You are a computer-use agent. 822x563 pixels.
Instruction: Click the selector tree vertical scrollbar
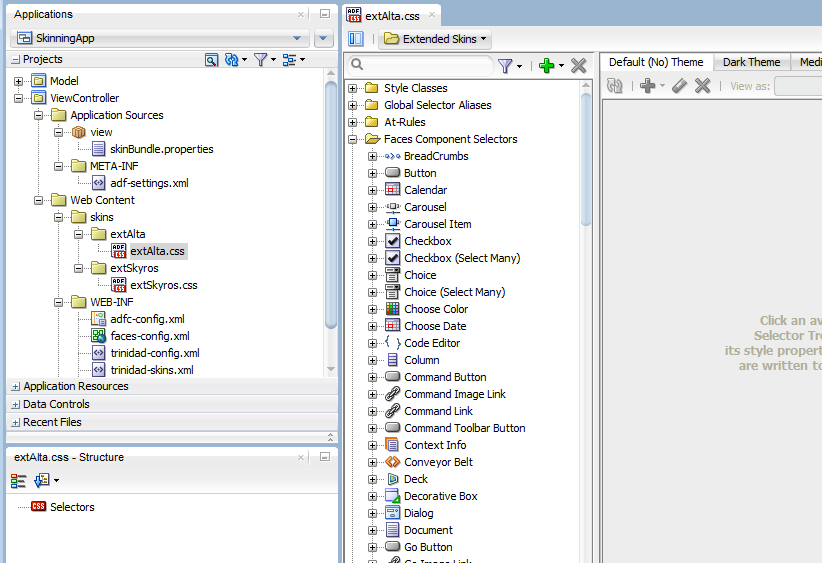click(x=586, y=157)
